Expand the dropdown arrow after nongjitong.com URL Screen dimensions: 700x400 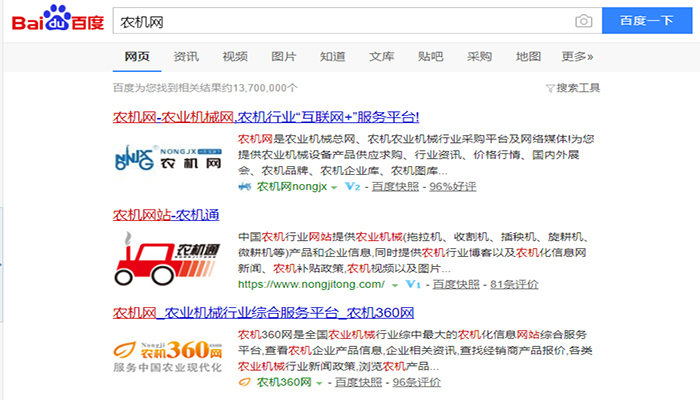click(x=395, y=285)
